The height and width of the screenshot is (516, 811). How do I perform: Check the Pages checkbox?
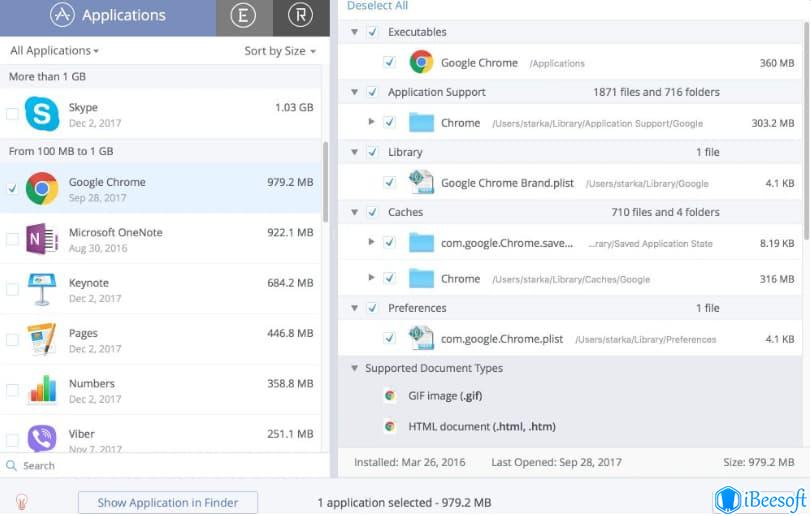point(12,340)
